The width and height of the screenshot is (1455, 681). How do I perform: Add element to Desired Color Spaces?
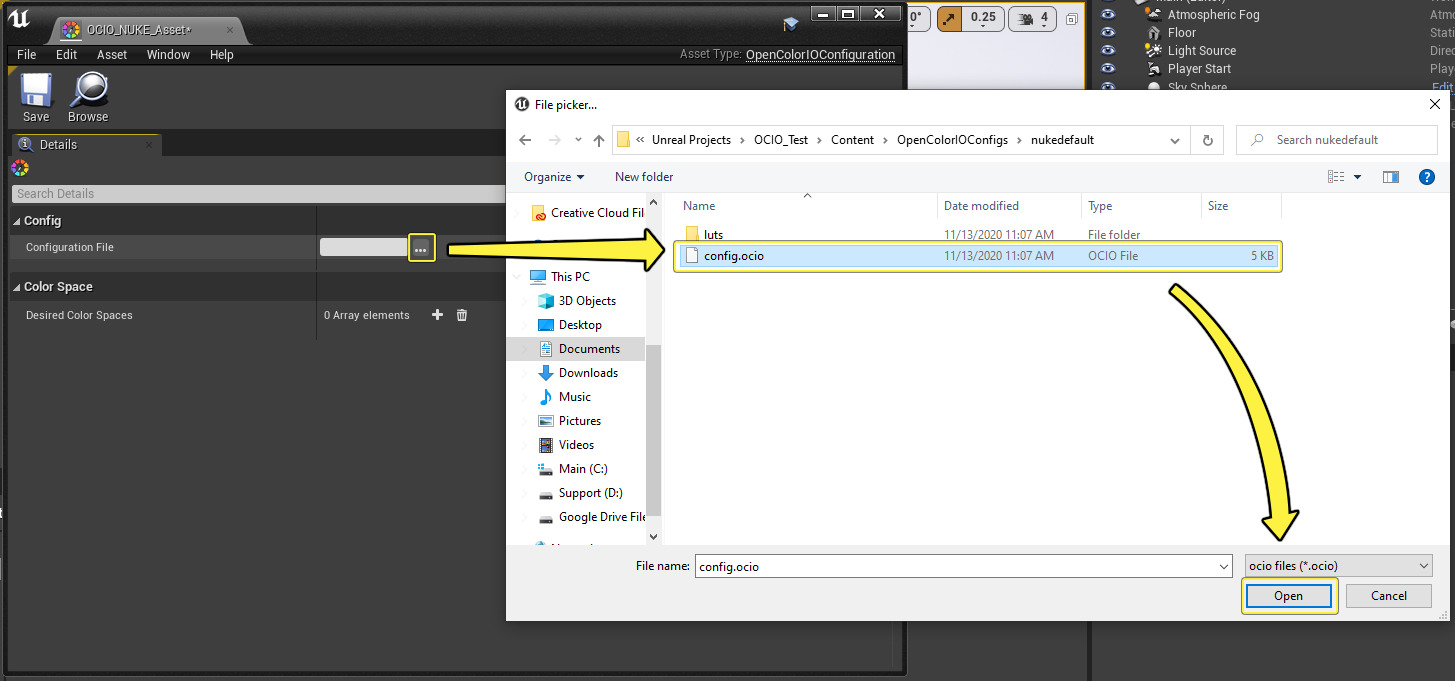pos(437,315)
